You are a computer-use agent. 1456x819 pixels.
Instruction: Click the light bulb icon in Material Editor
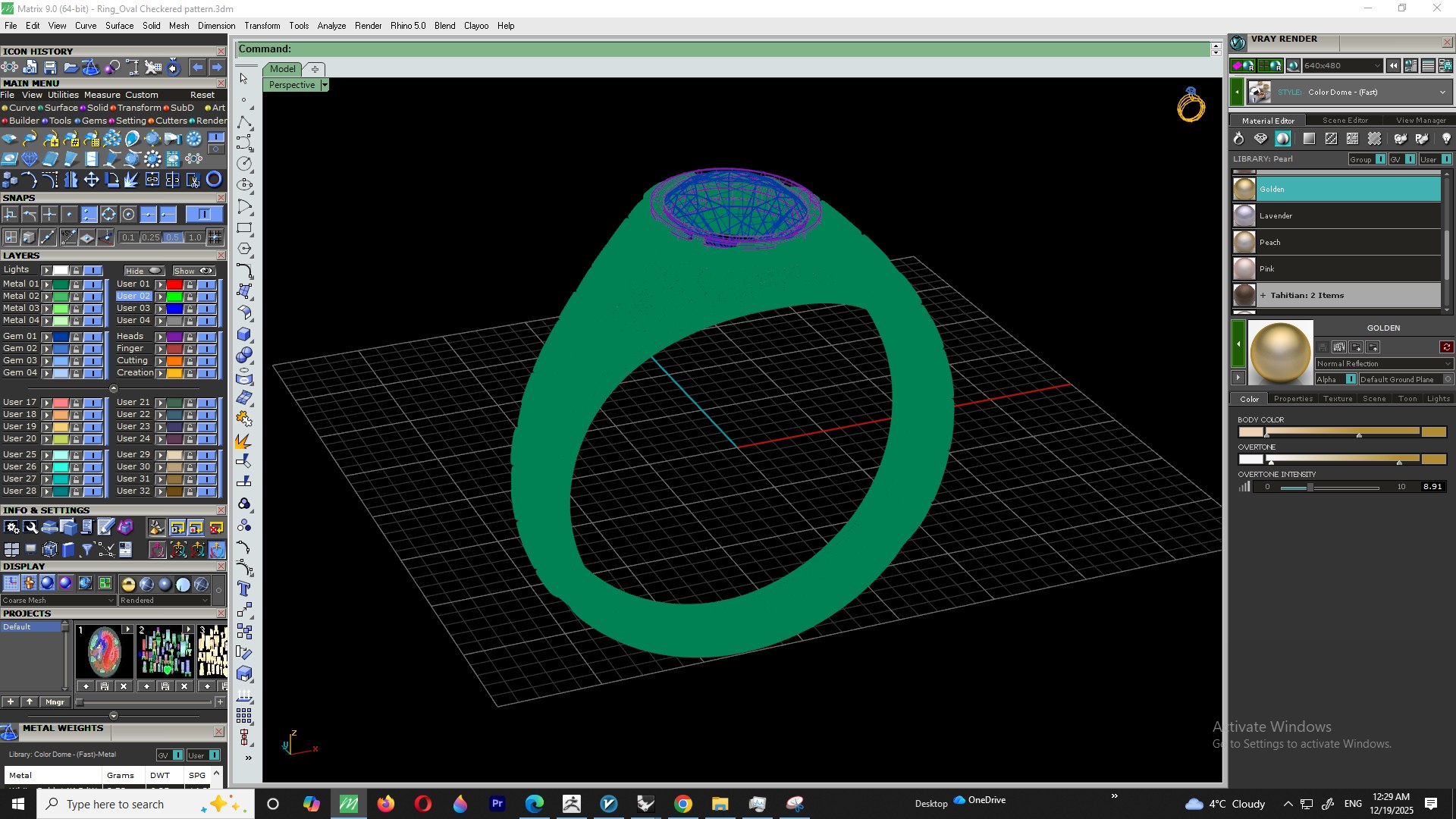1445,139
